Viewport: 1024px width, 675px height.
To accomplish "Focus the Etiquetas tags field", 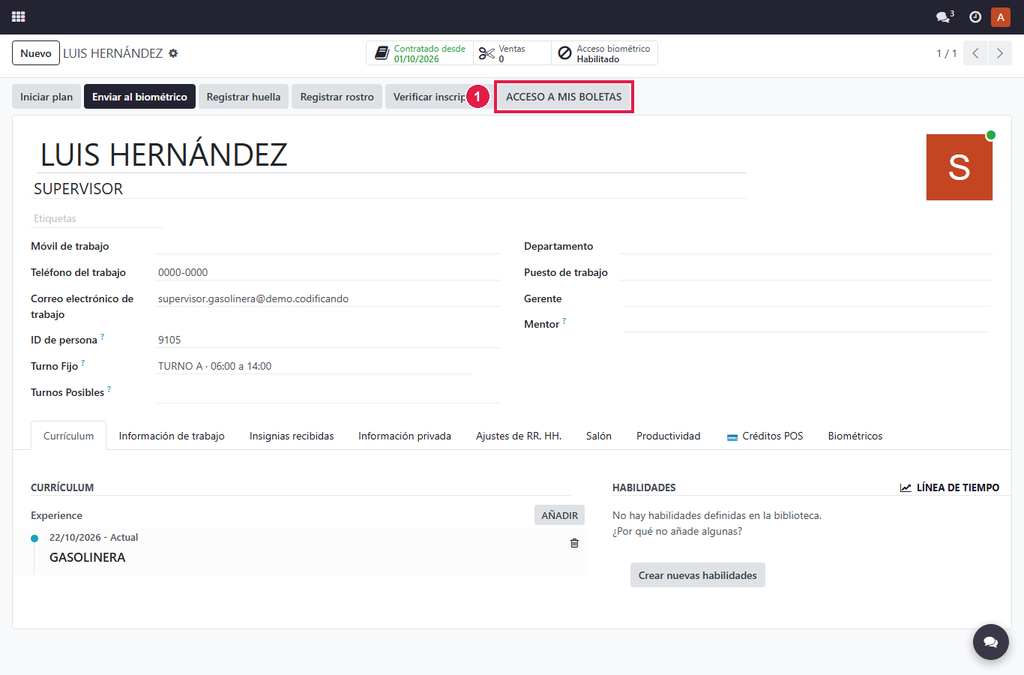I will [x=98, y=219].
